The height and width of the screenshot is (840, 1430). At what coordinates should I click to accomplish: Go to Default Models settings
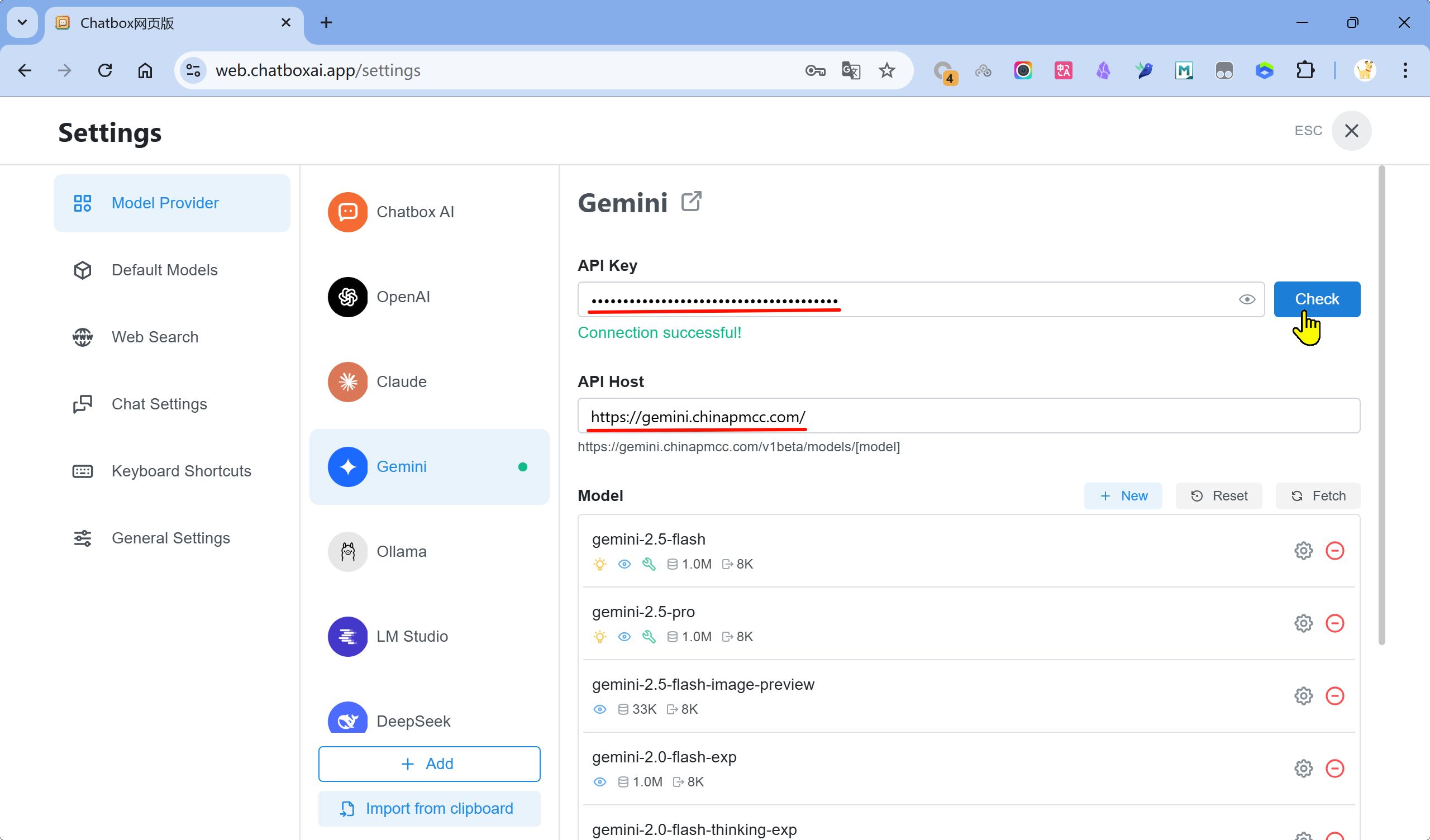[164, 270]
